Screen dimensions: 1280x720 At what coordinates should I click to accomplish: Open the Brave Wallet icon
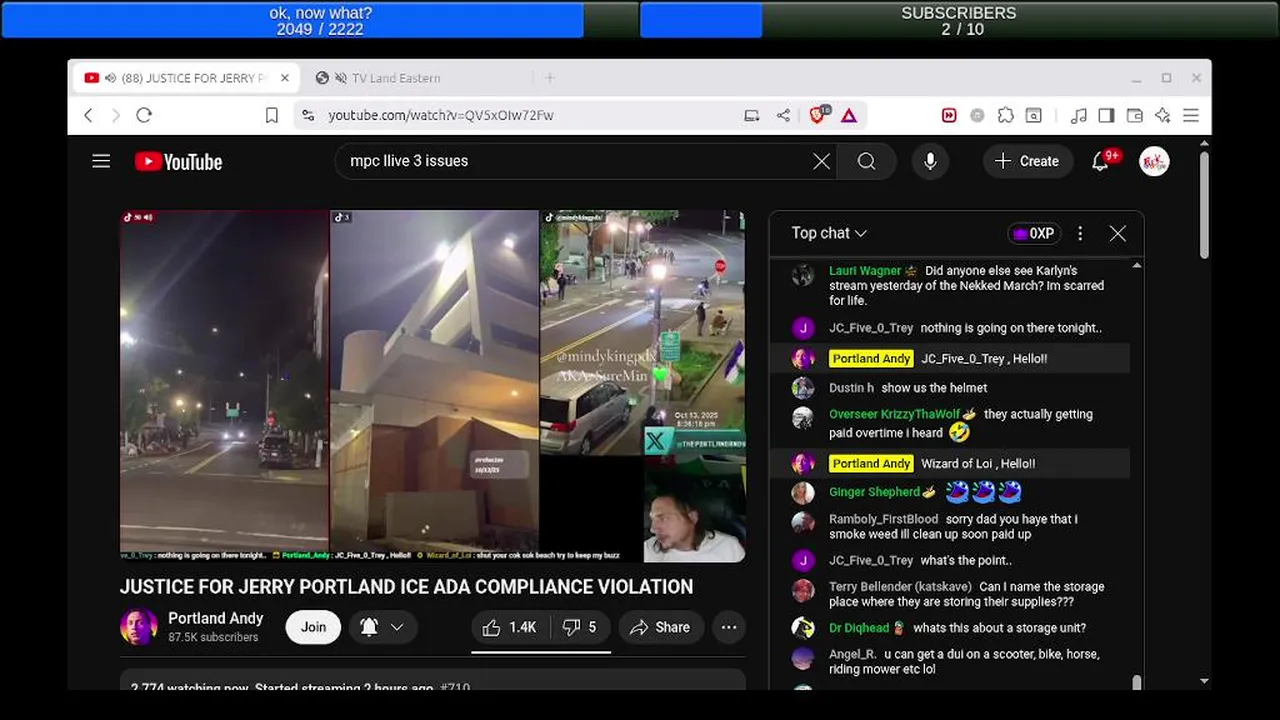(1134, 115)
